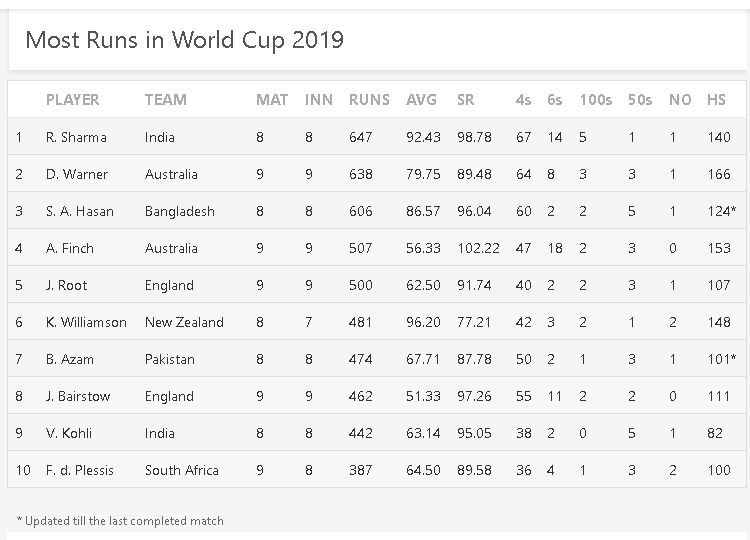Click the 647 runs value for R. Sharma
750x540 pixels.
point(361,137)
